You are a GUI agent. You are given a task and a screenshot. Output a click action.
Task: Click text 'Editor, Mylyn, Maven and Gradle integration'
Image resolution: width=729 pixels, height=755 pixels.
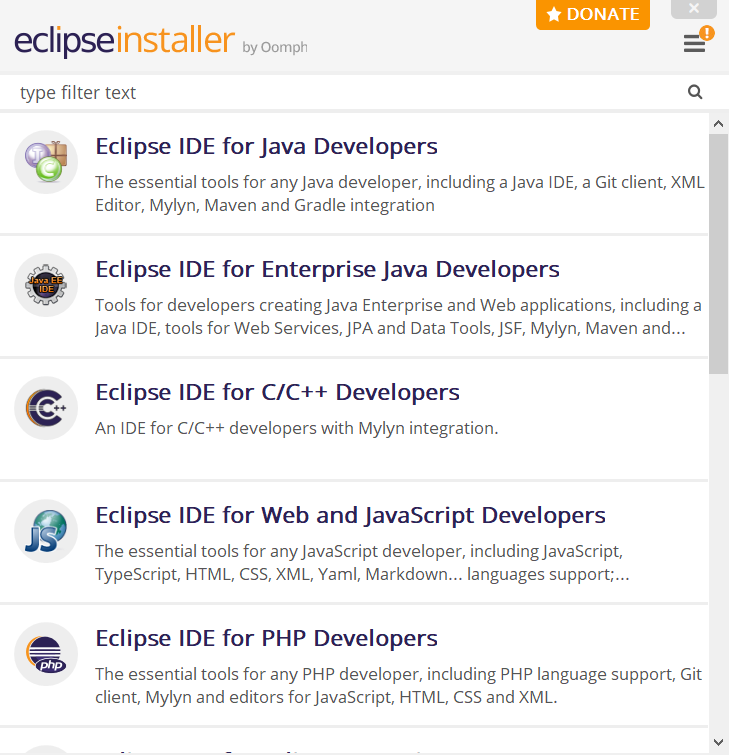pos(265,205)
